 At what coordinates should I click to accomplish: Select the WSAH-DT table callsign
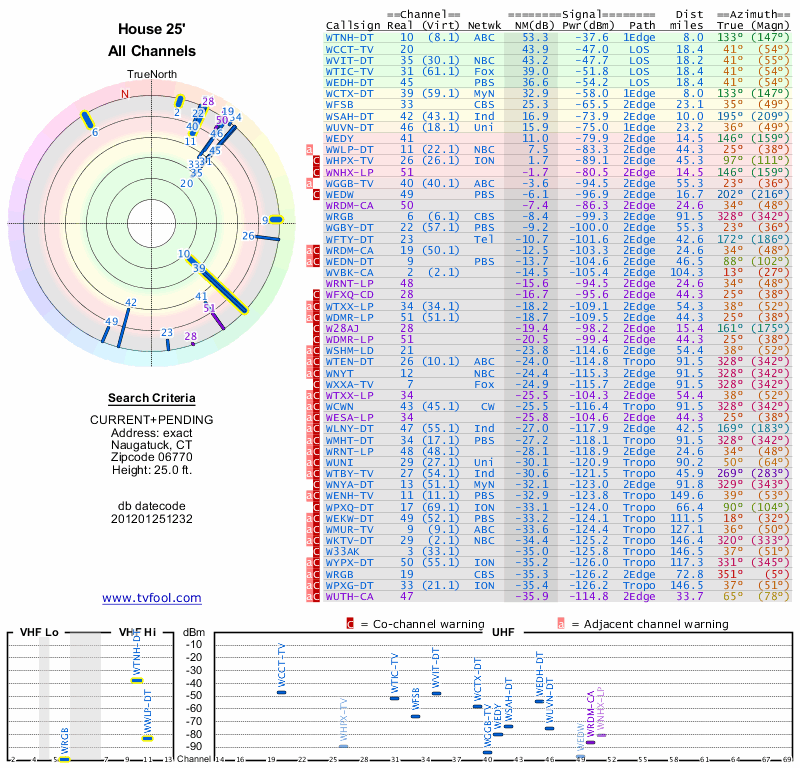(349, 116)
